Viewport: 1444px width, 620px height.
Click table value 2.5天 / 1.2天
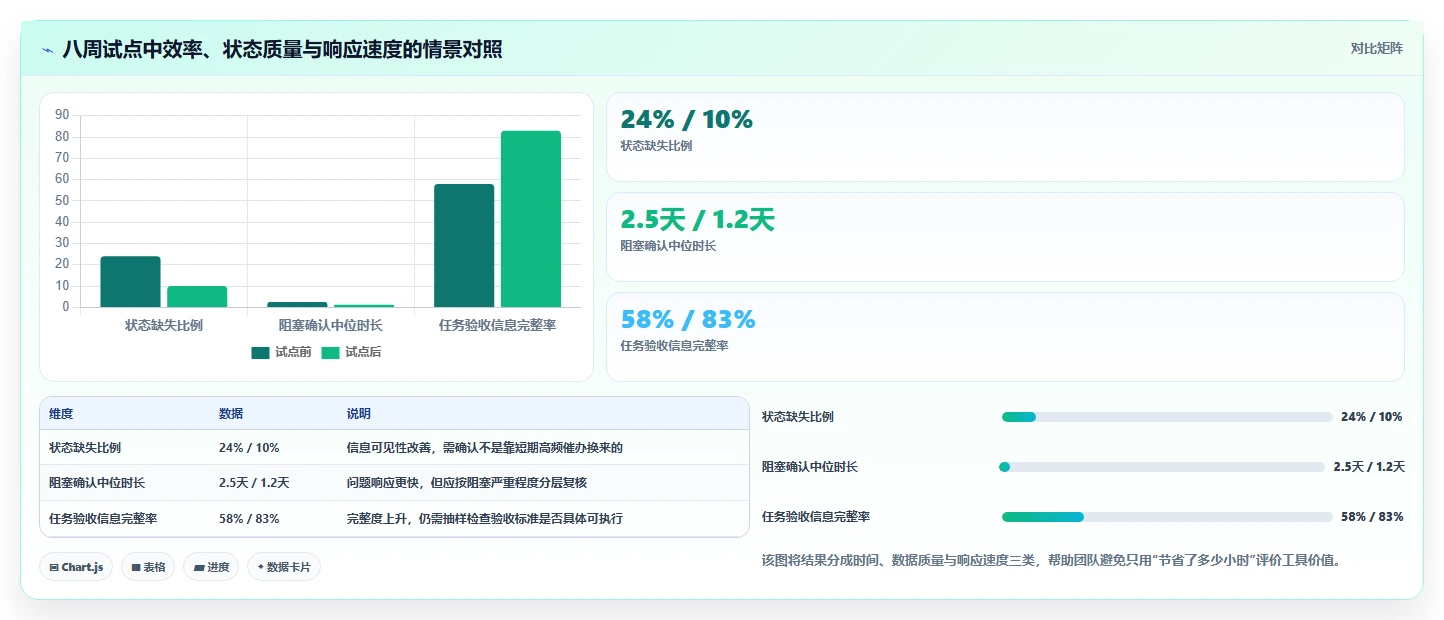[254, 483]
